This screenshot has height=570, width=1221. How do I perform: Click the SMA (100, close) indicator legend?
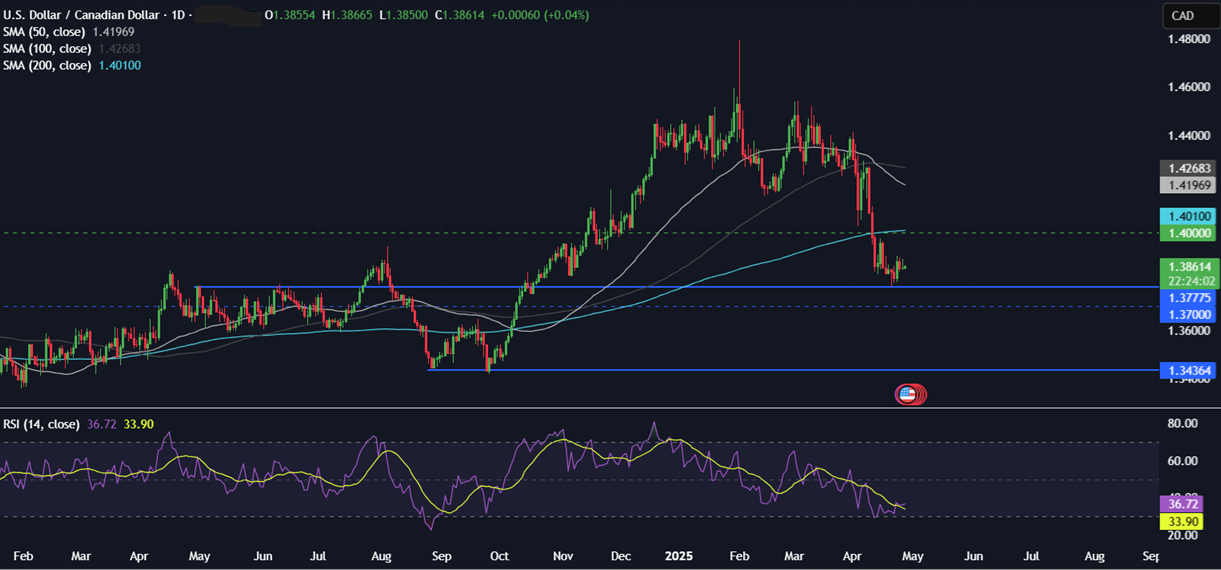[x=73, y=48]
